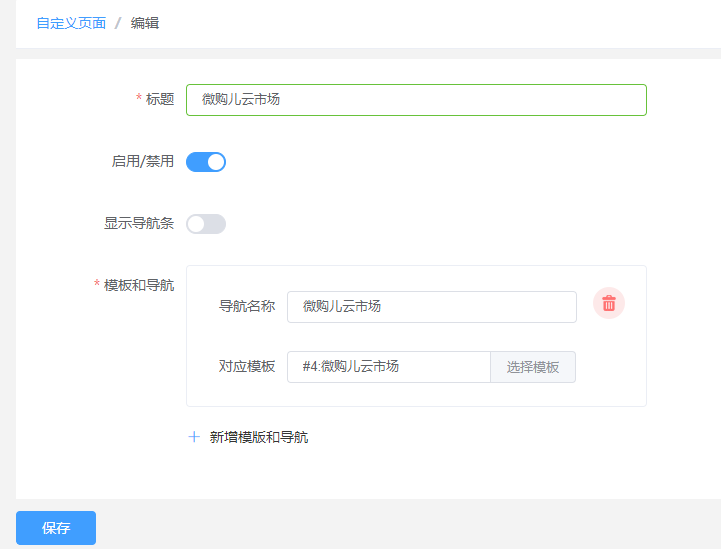721x549 pixels.
Task: Click the plus icon to add template
Action: (194, 437)
